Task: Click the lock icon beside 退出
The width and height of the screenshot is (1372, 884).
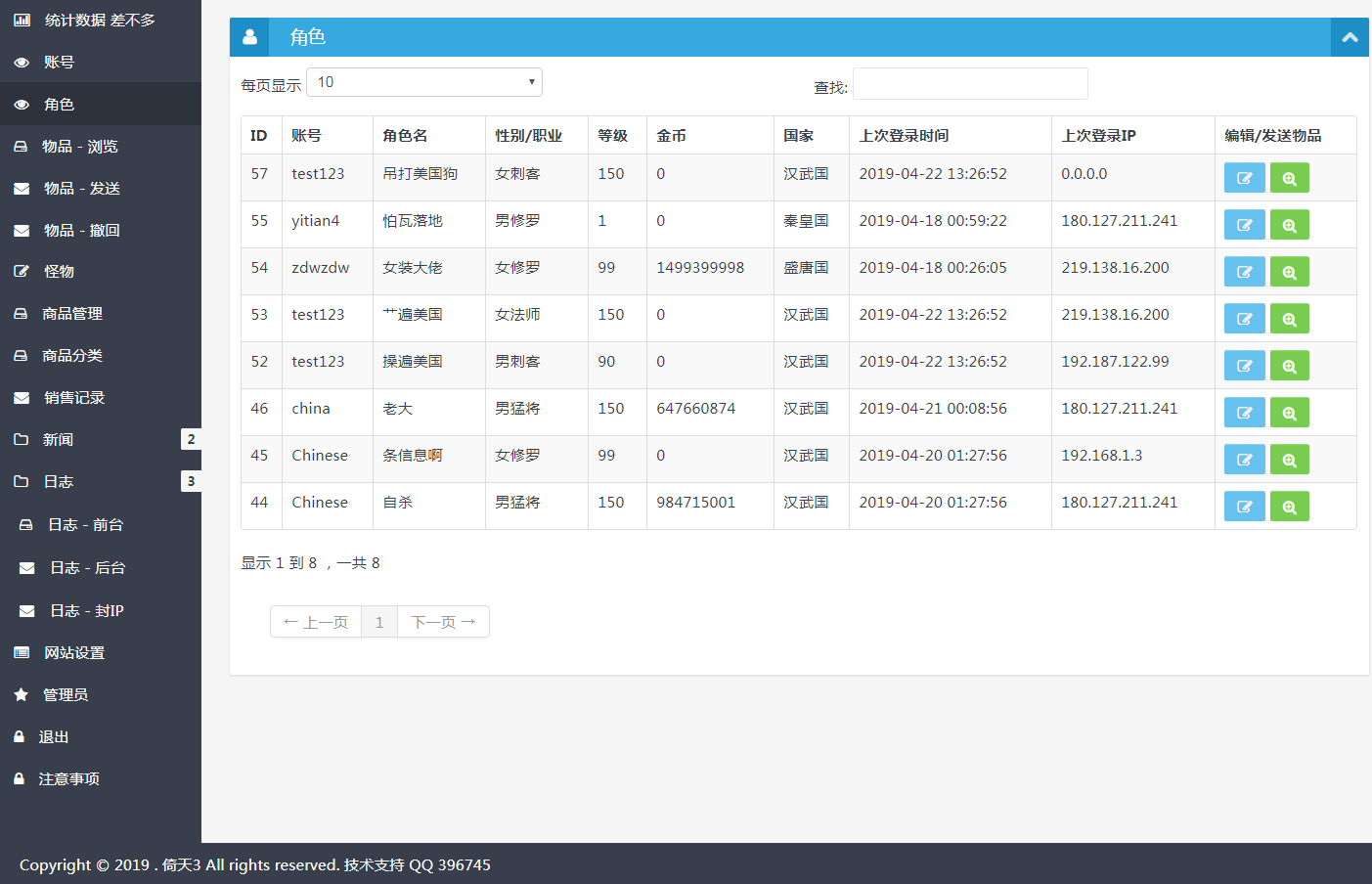Action: click(19, 737)
